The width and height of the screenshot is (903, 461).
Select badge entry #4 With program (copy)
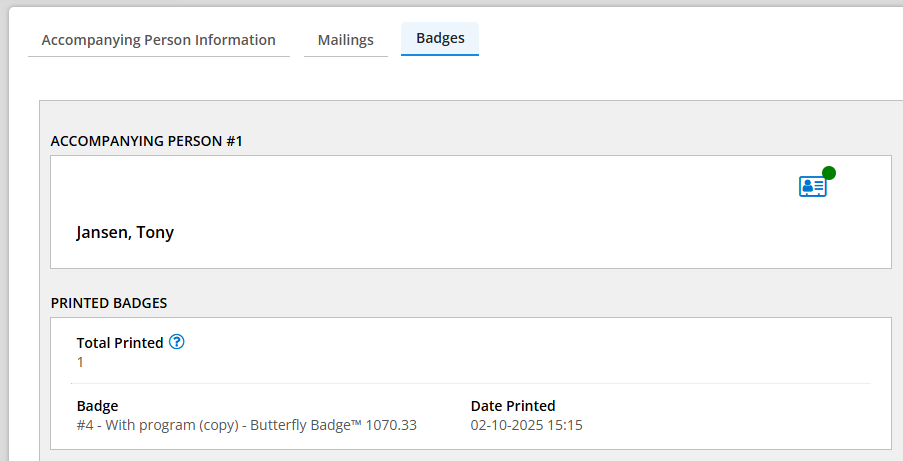tap(160, 425)
